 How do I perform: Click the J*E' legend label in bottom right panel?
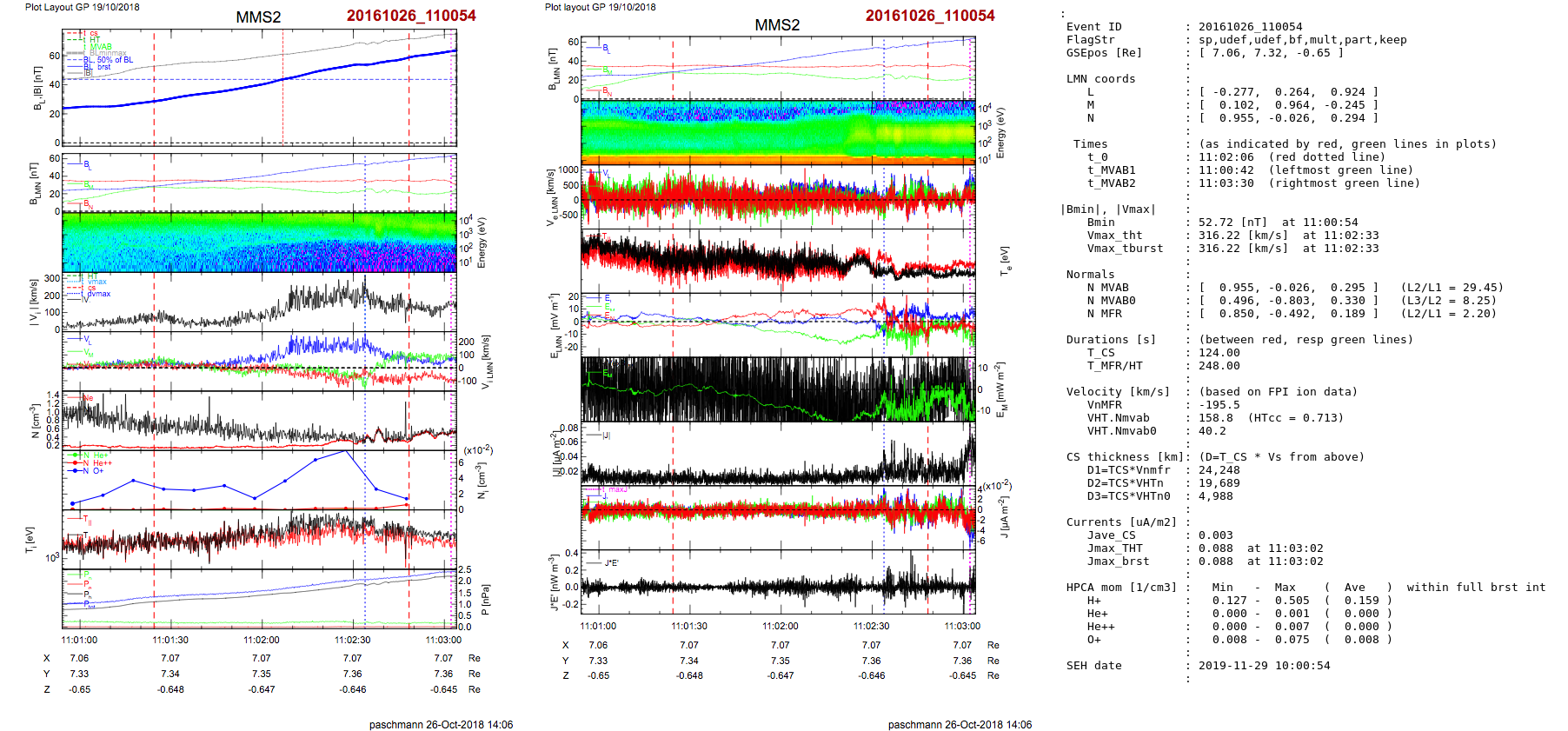[611, 563]
